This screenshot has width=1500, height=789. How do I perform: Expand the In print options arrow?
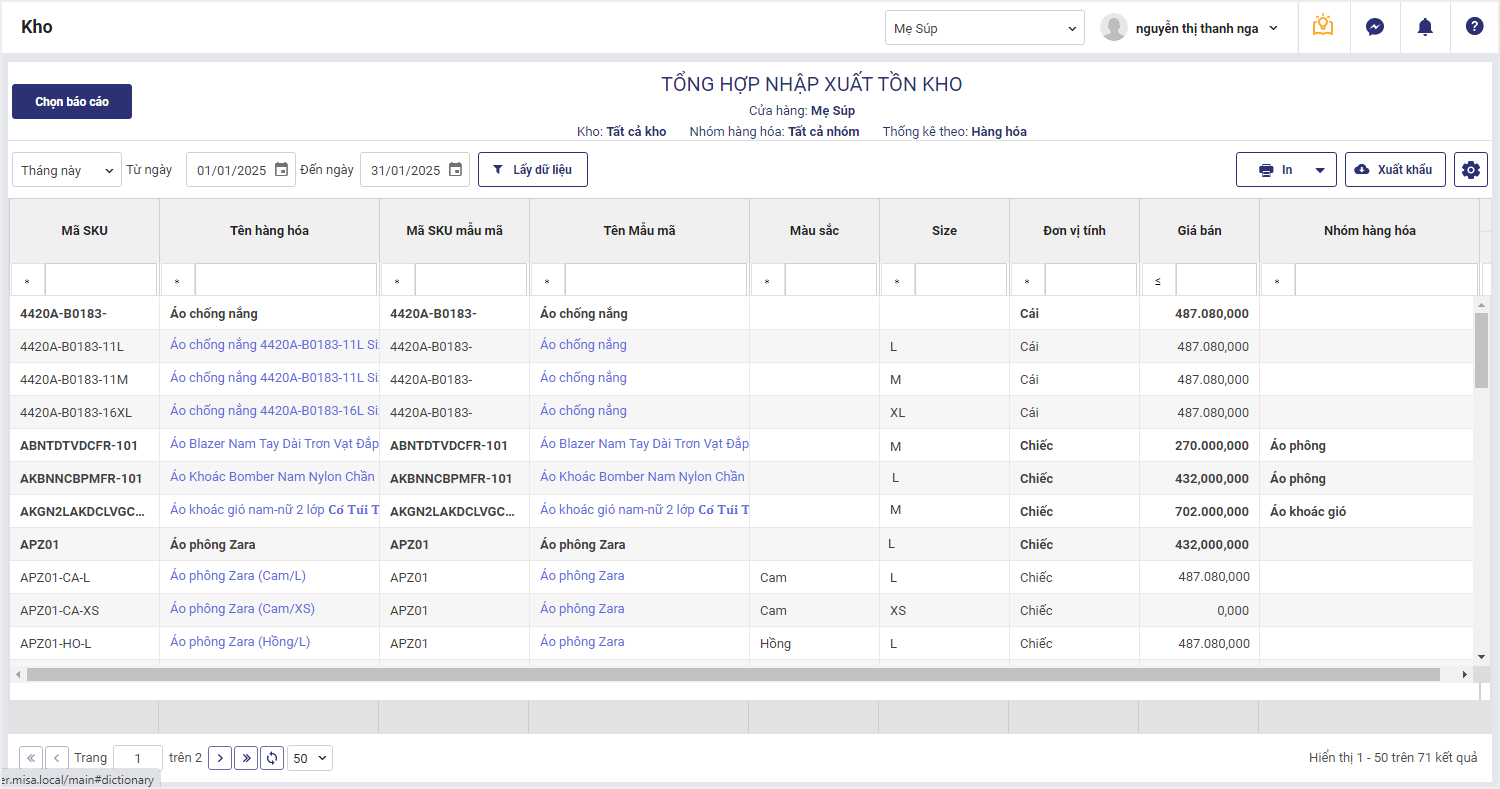point(1320,170)
